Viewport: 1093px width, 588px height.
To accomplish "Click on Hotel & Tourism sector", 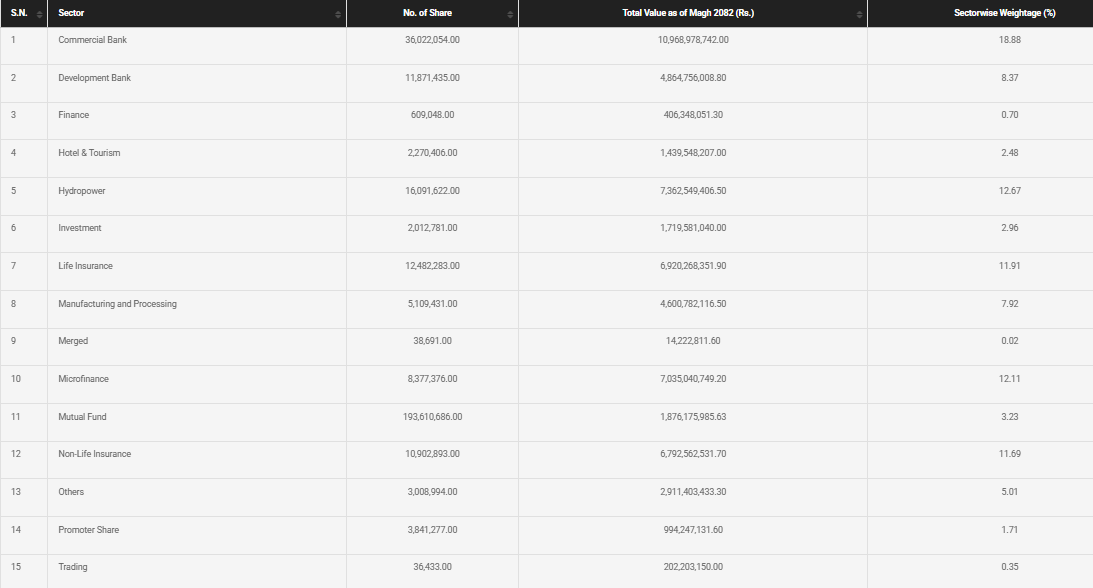I will coord(89,153).
